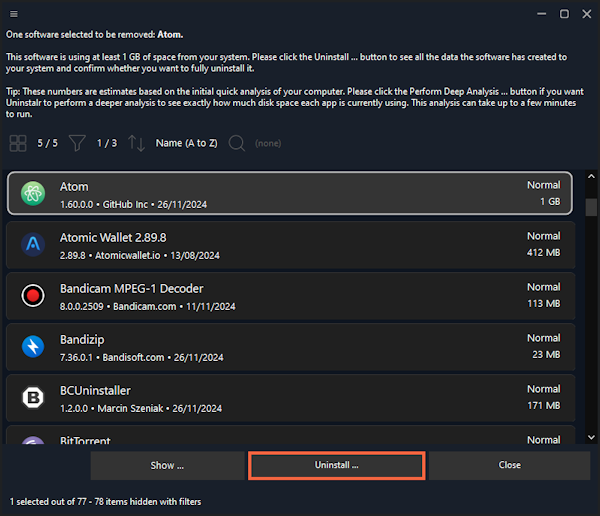The height and width of the screenshot is (516, 600).
Task: Click the Atomic Wallet app icon
Action: (x=33, y=244)
